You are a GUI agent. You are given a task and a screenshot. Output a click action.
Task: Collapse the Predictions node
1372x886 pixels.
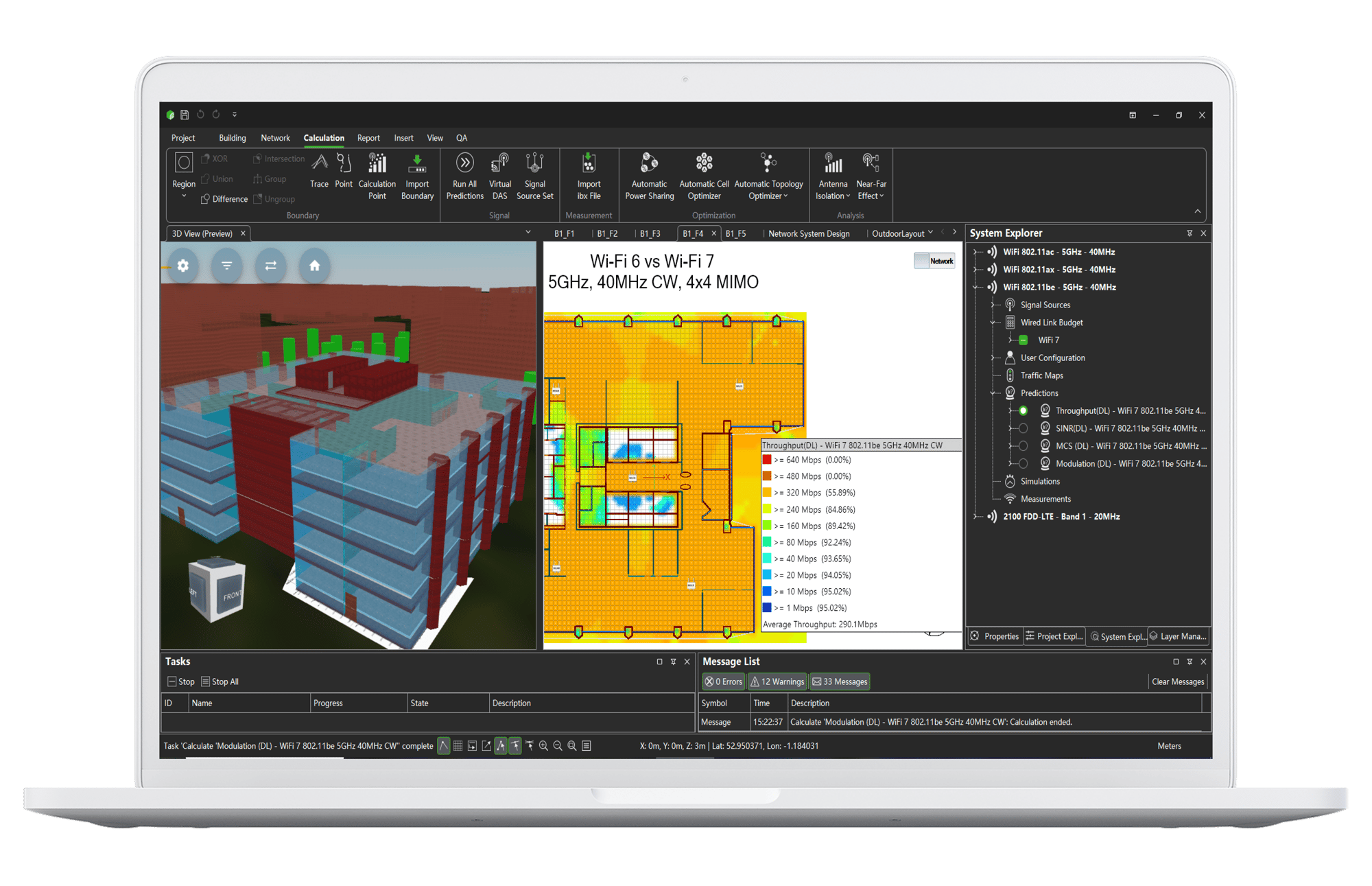pos(993,393)
